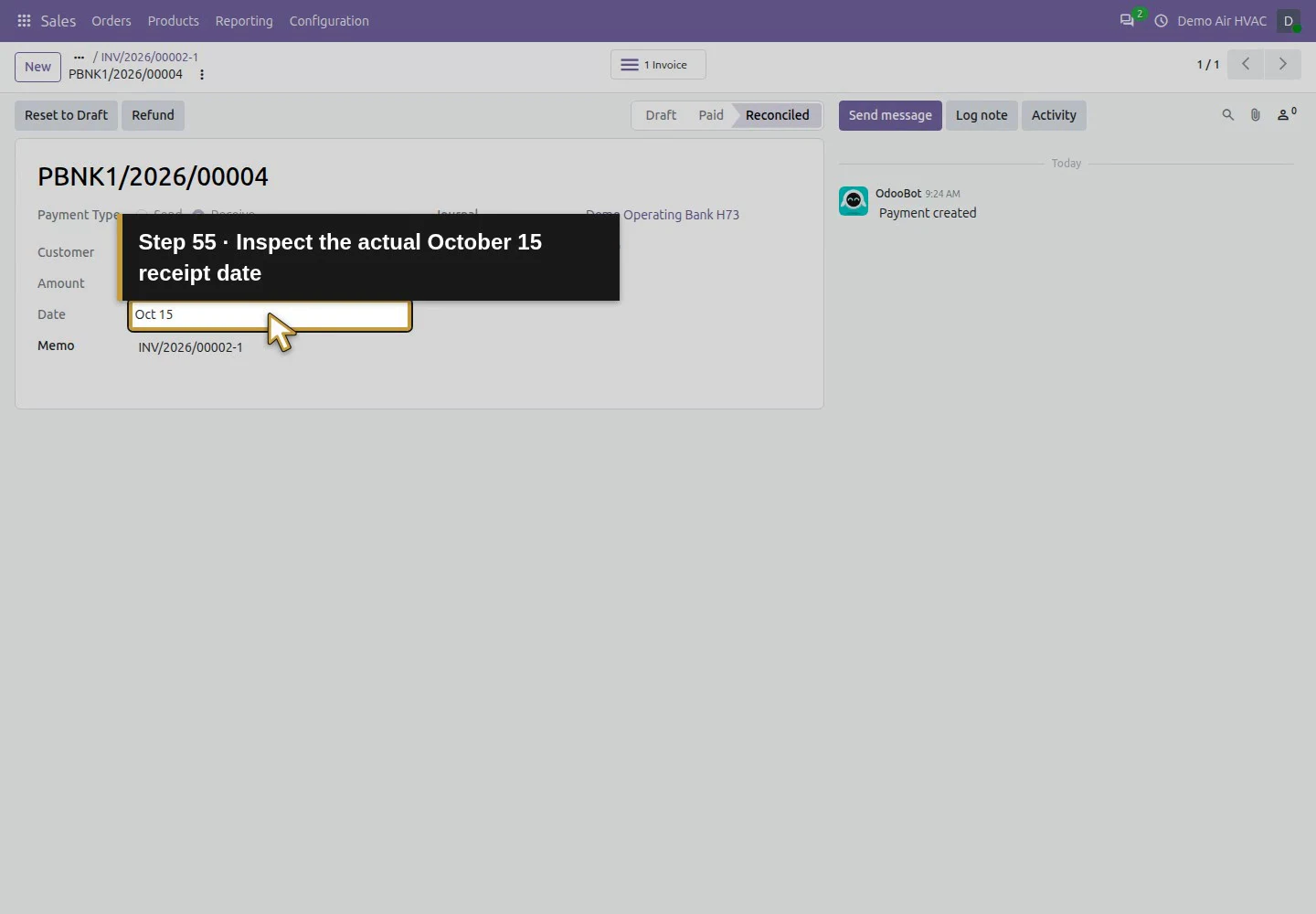Open the Configuration menu
The height and width of the screenshot is (914, 1316).
329,20
